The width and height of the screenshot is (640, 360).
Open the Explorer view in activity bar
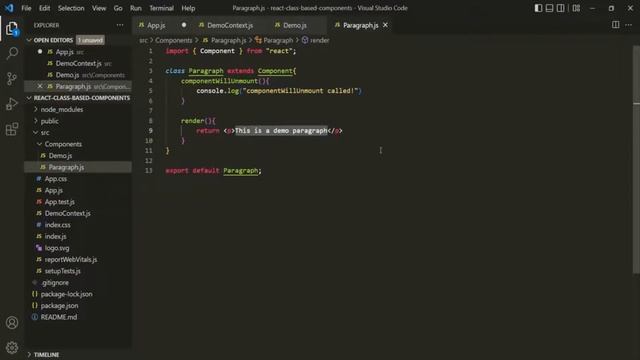12,29
